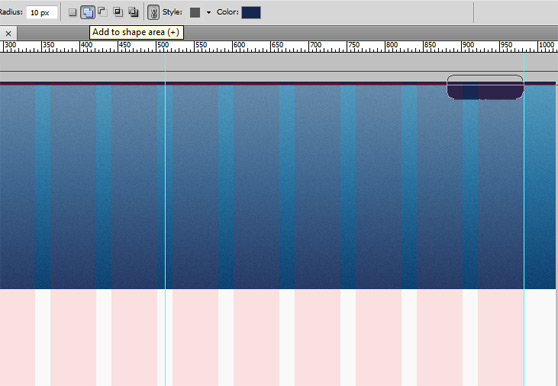Click the rounded rectangle shape on canvas
This screenshot has width=558, height=386.
pyautogui.click(x=485, y=87)
